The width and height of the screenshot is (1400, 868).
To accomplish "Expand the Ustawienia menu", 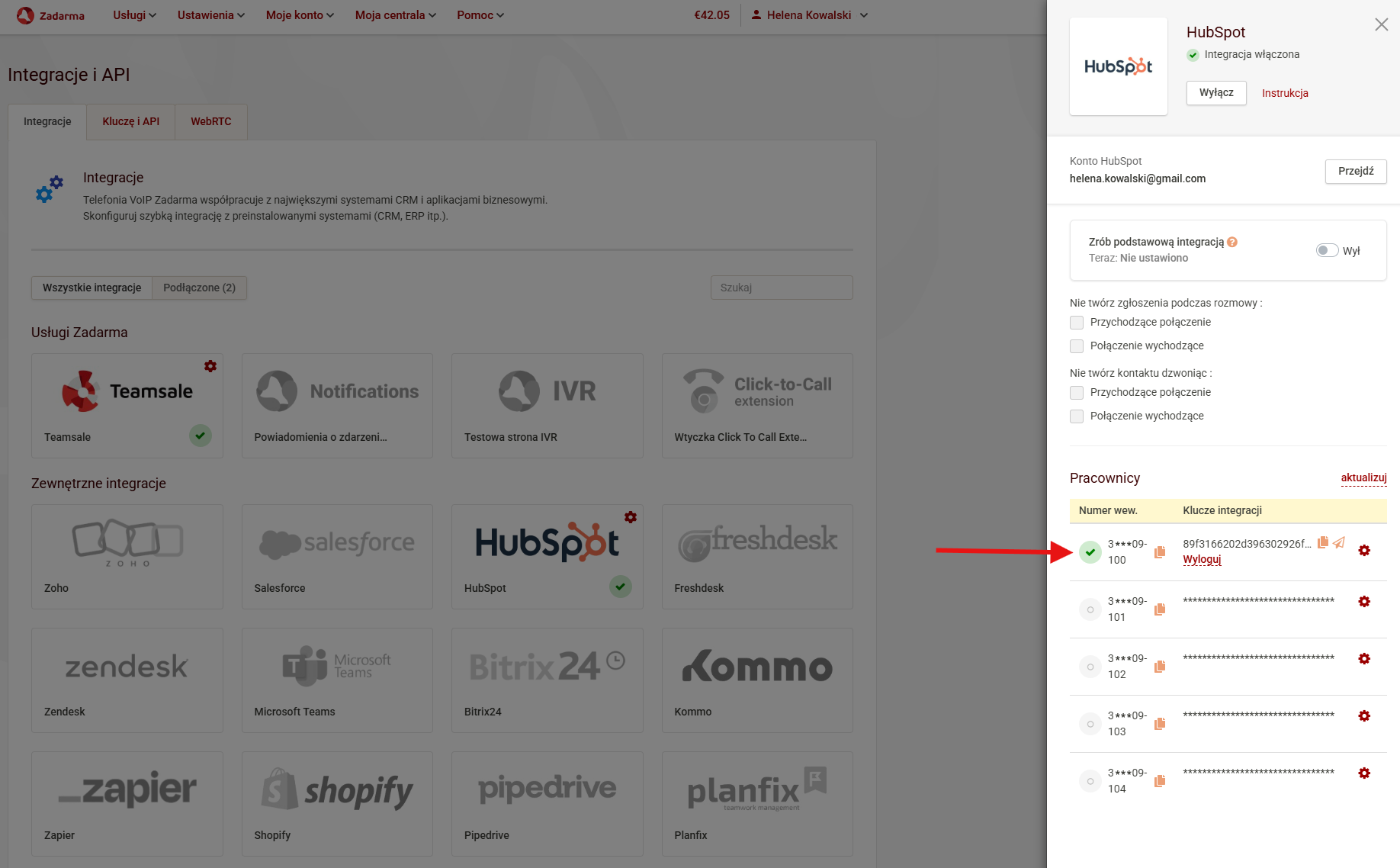I will point(211,15).
